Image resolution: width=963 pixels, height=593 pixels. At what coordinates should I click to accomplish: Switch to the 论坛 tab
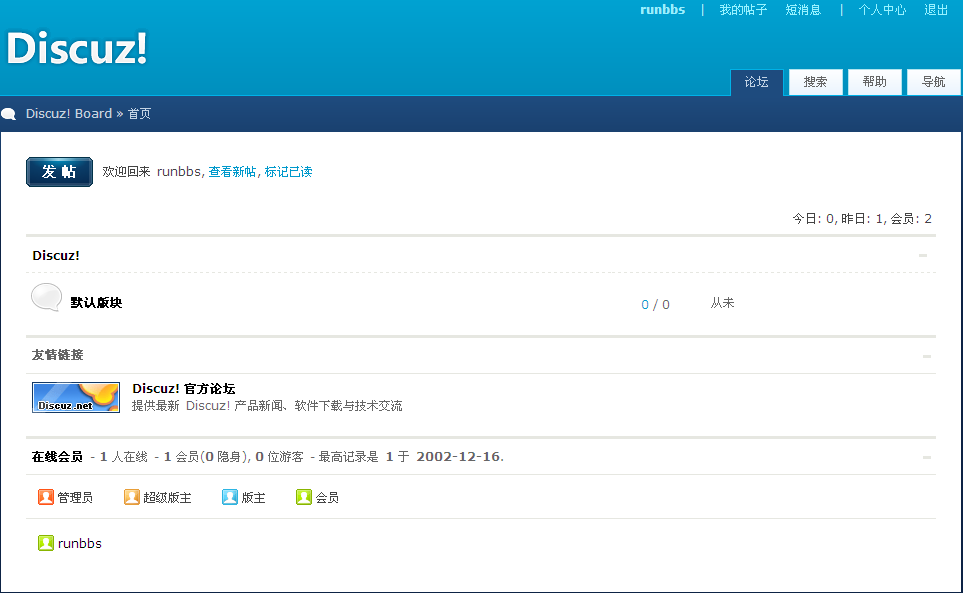tap(757, 82)
